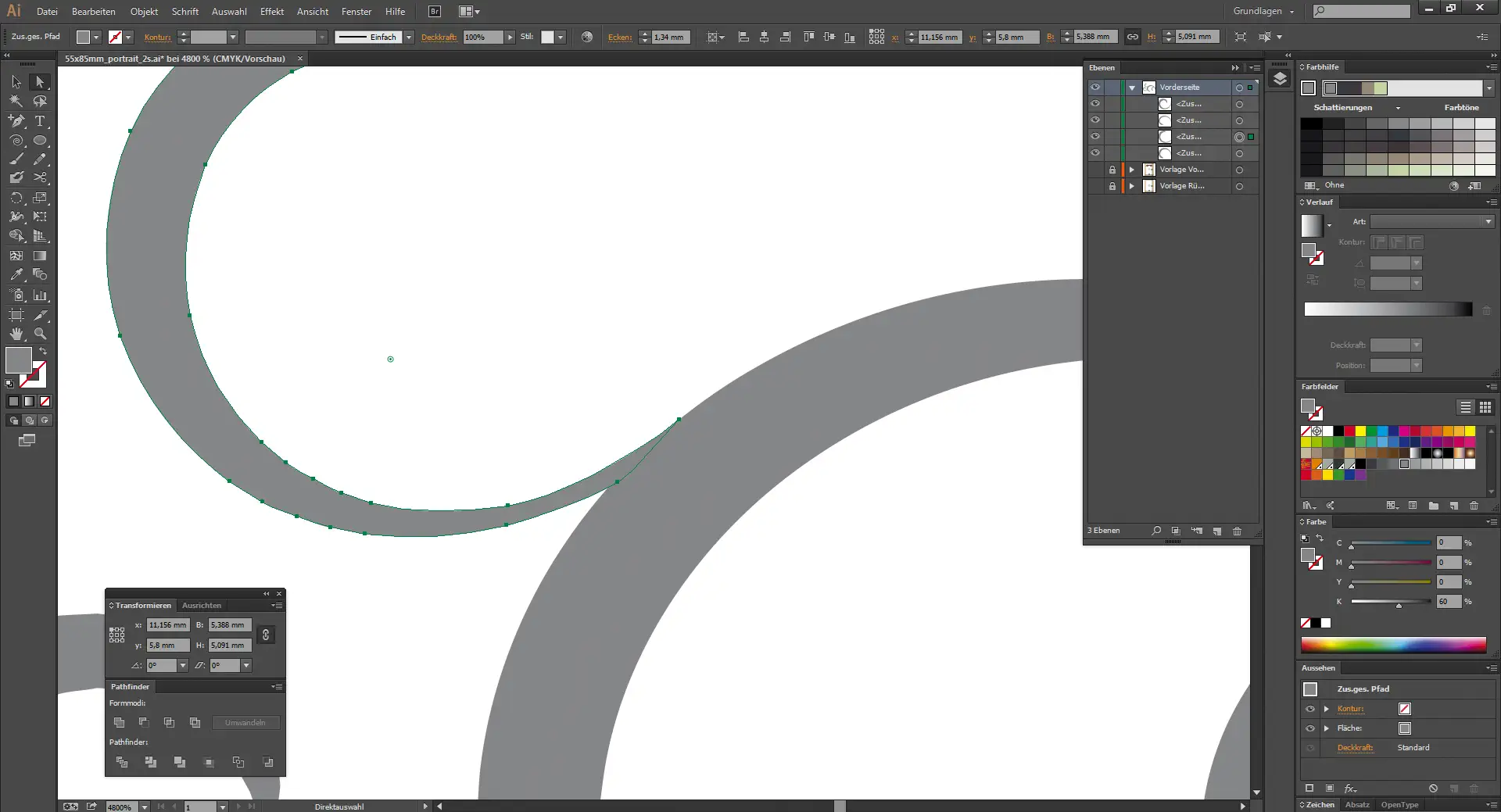Click the X position field in Transformieren panel
This screenshot has width=1501, height=812.
[x=168, y=625]
